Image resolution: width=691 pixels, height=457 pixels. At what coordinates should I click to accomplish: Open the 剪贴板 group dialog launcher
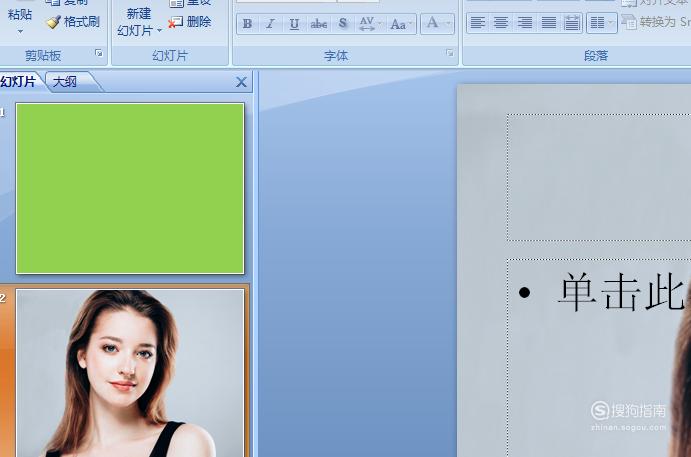99,53
